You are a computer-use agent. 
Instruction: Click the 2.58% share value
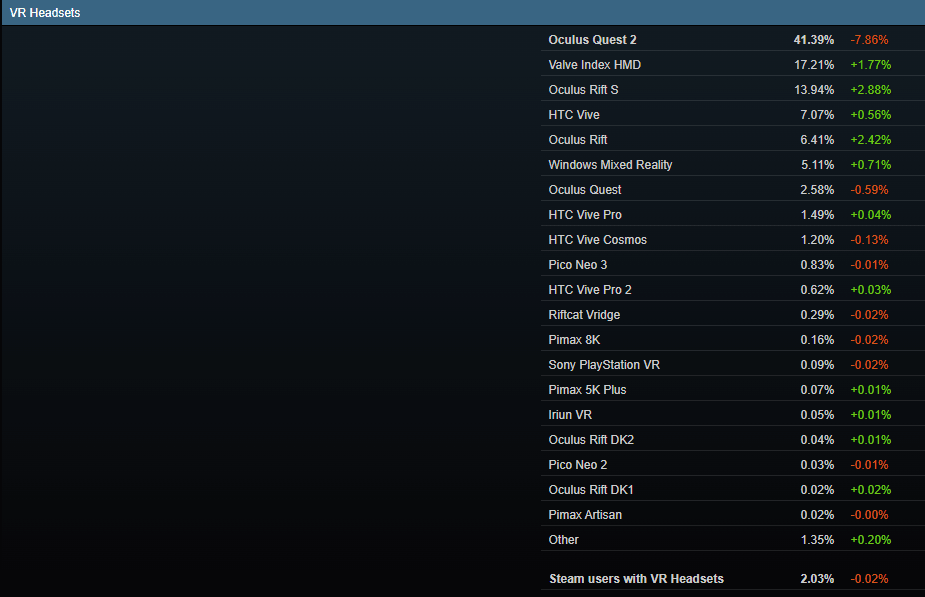pos(817,190)
